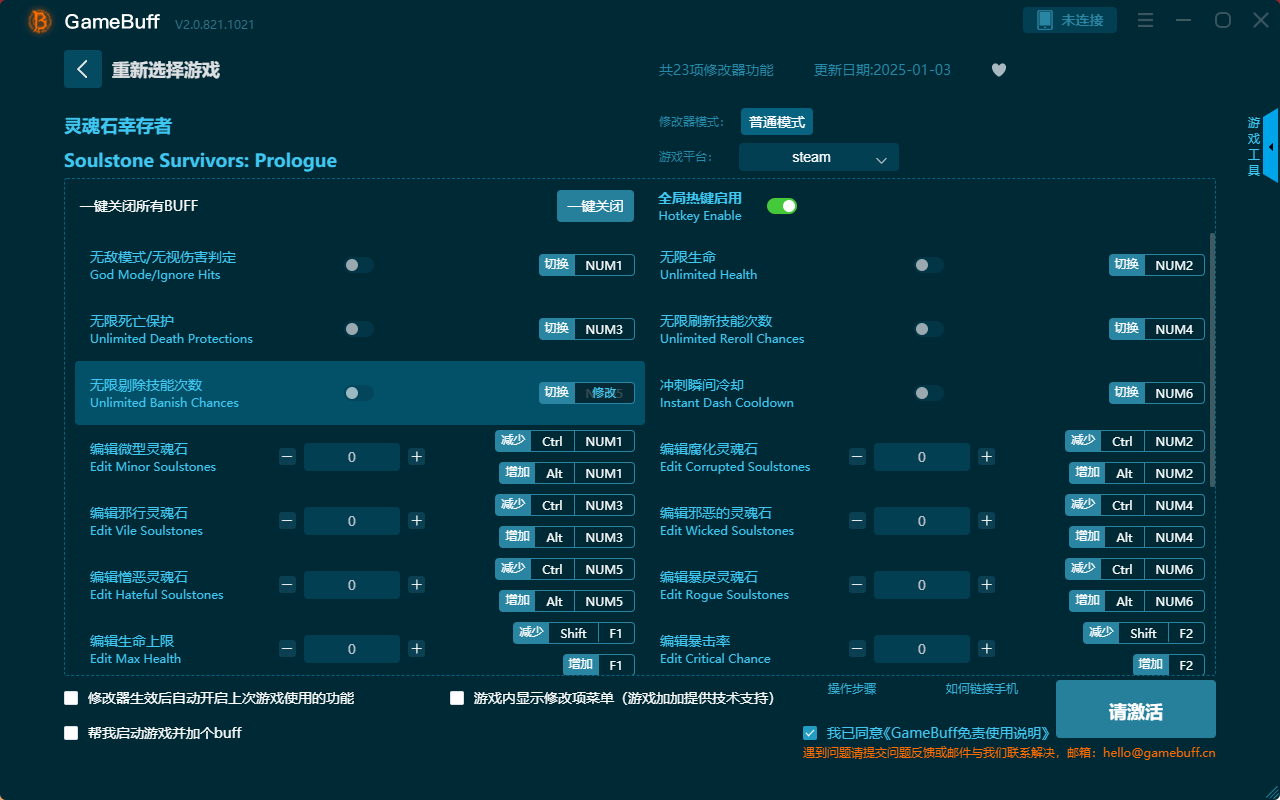Decrease Wicked Soulstones with minus icon
Viewport: 1280px width, 800px height.
coord(857,521)
